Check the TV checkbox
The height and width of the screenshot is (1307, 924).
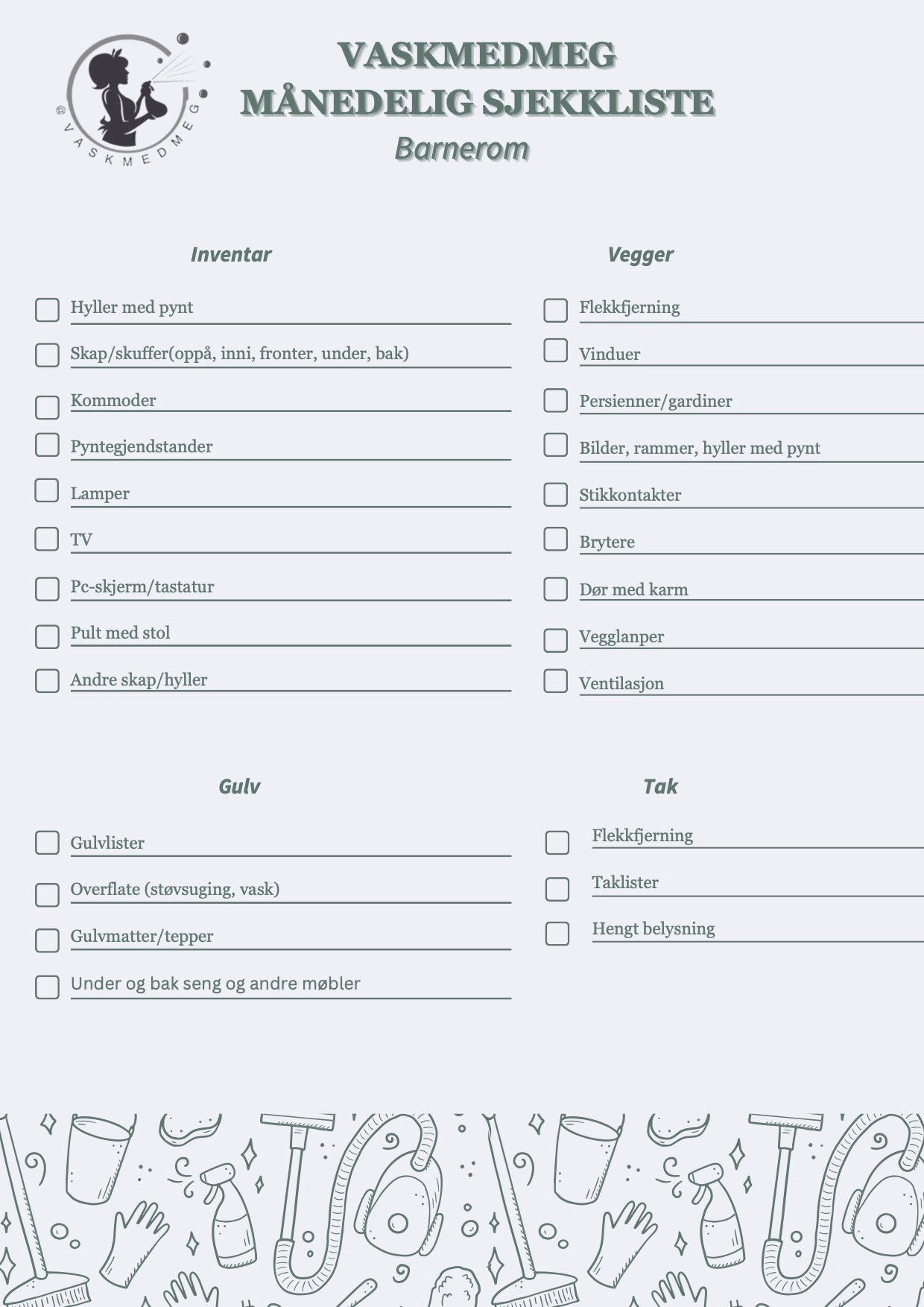(x=47, y=539)
